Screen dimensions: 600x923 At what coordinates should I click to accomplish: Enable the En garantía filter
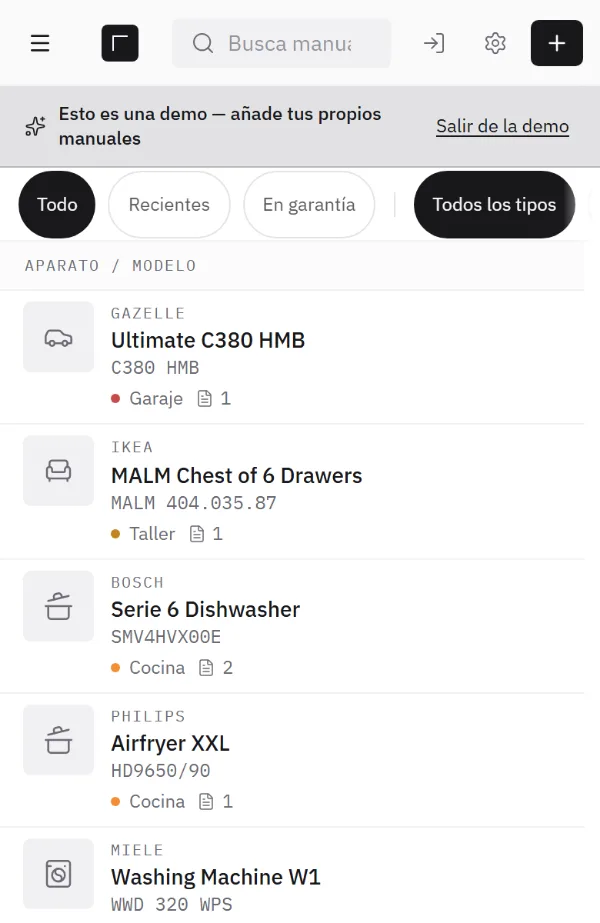click(309, 204)
